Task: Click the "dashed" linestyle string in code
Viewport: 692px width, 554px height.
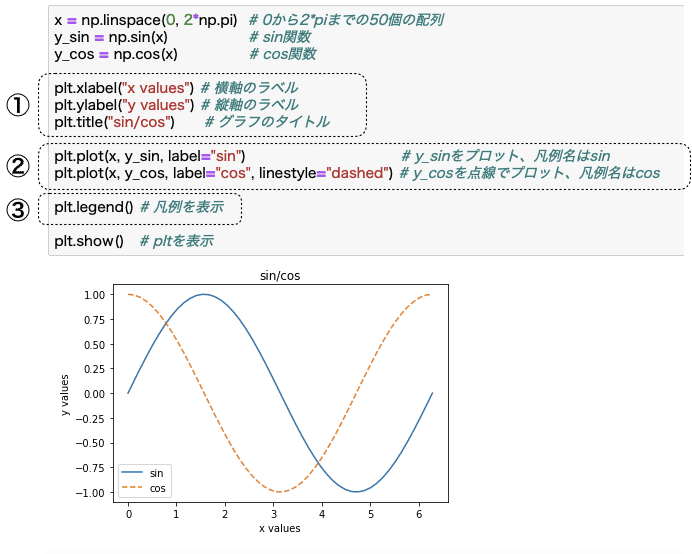Action: click(x=361, y=173)
